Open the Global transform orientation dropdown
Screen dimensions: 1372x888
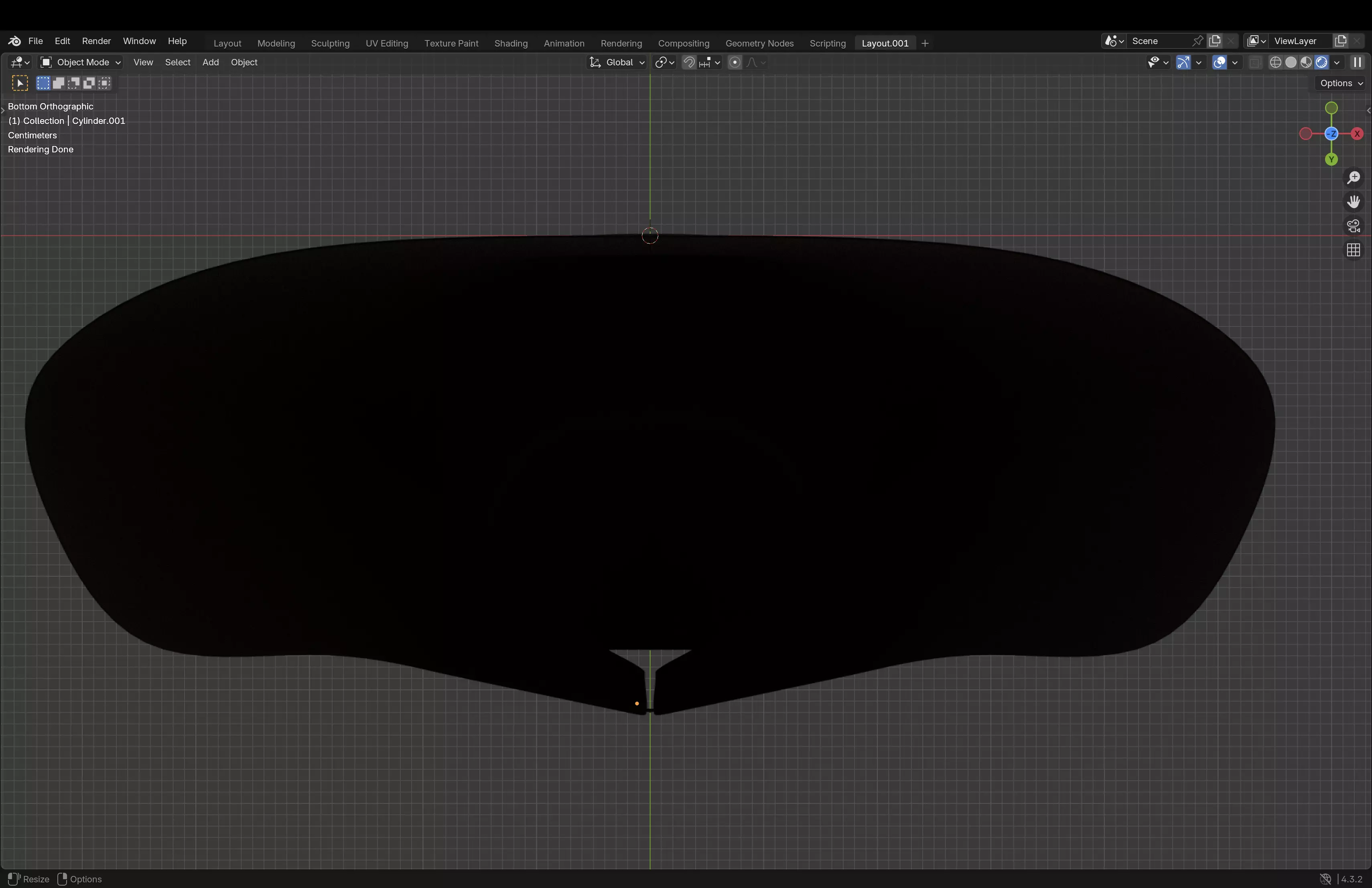(x=617, y=62)
